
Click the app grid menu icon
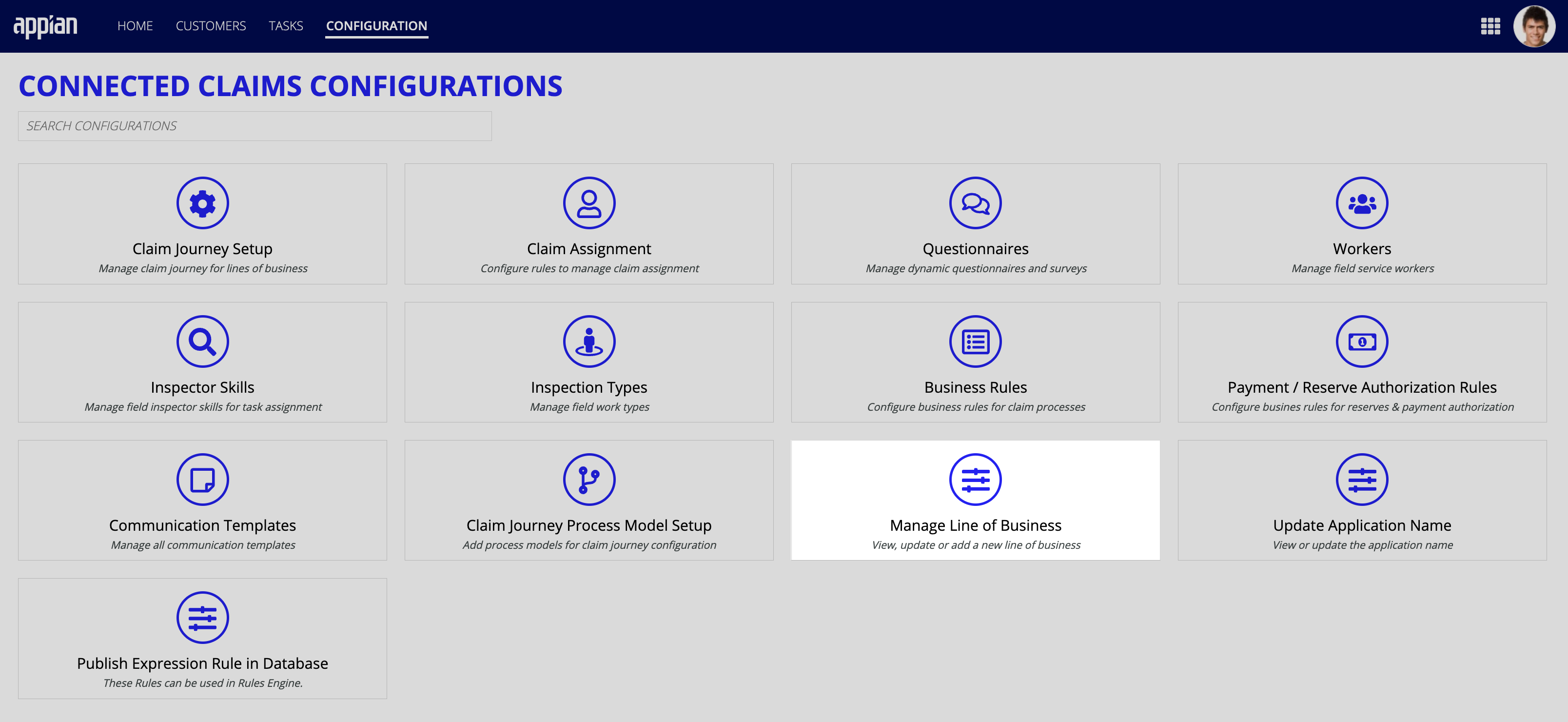click(1491, 26)
